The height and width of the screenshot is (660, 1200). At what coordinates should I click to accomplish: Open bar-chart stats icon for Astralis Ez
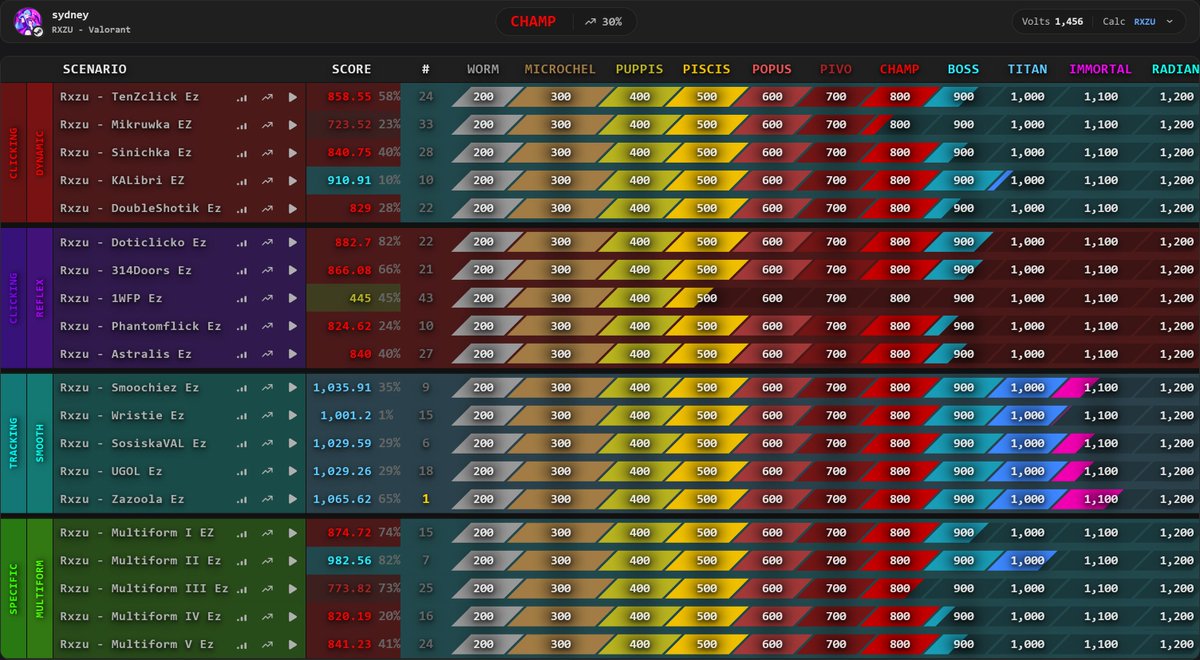click(x=242, y=354)
